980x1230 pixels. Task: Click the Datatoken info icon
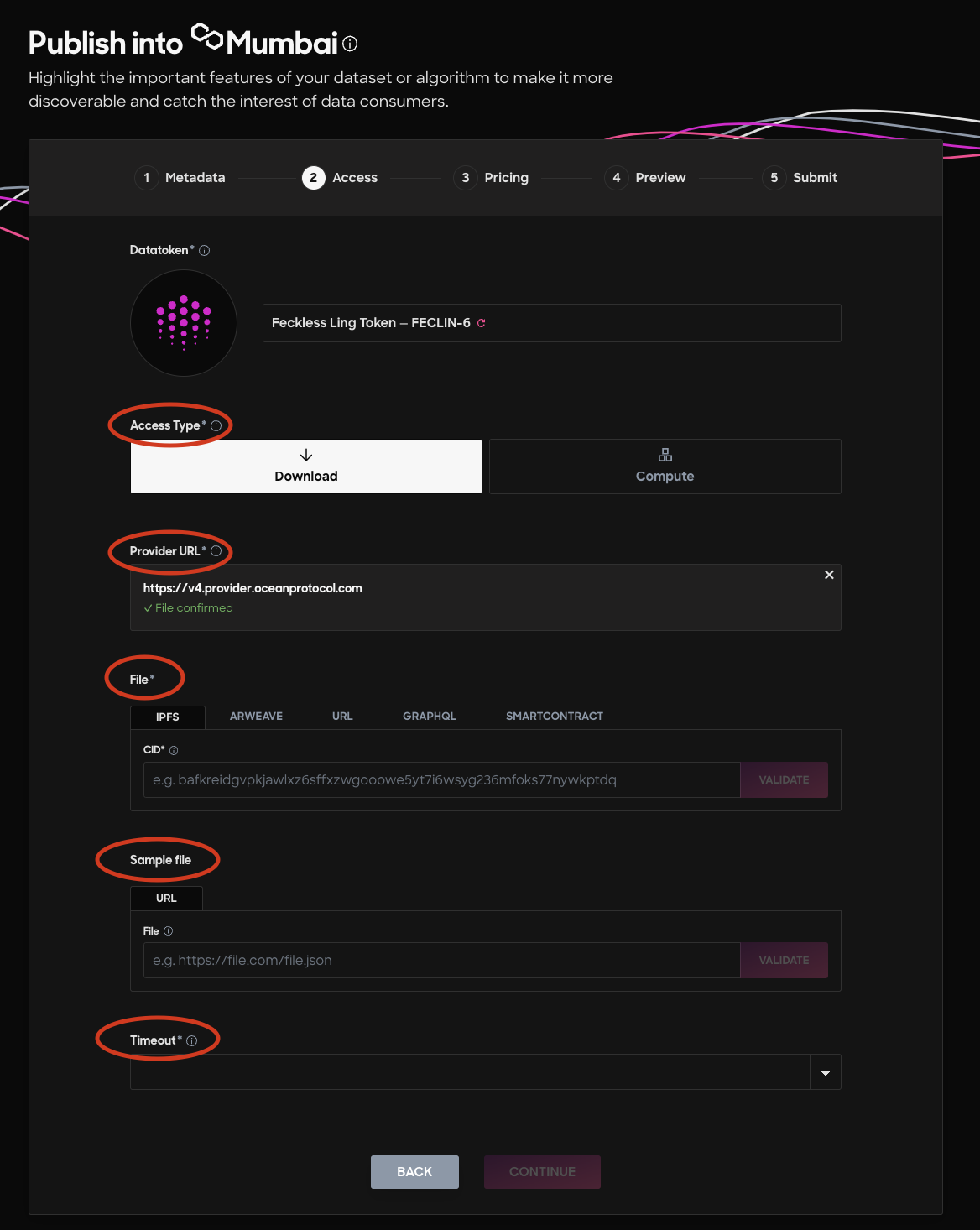(205, 250)
